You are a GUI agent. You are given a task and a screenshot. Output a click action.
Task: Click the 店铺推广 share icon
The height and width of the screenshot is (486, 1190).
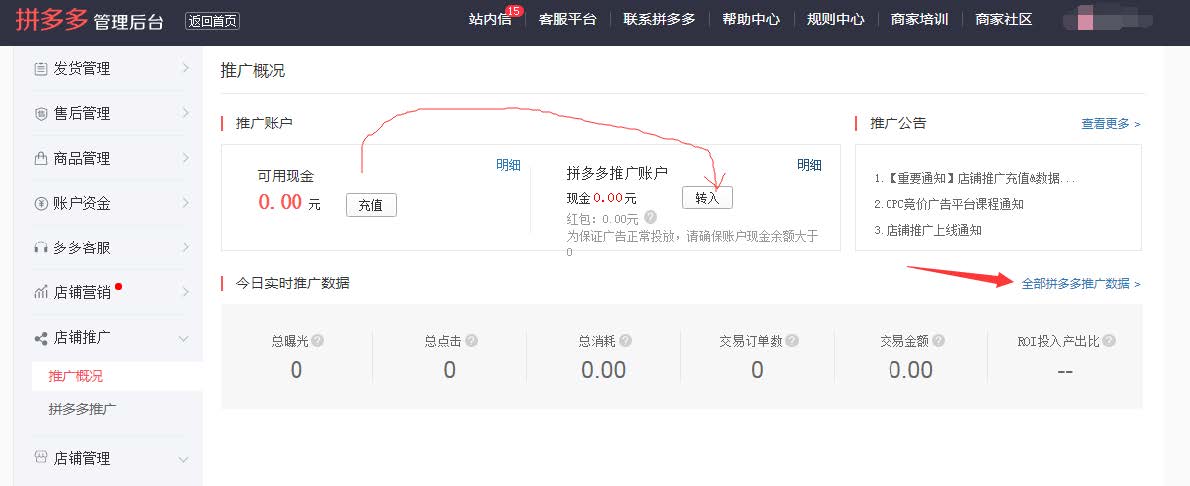pyautogui.click(x=41, y=338)
